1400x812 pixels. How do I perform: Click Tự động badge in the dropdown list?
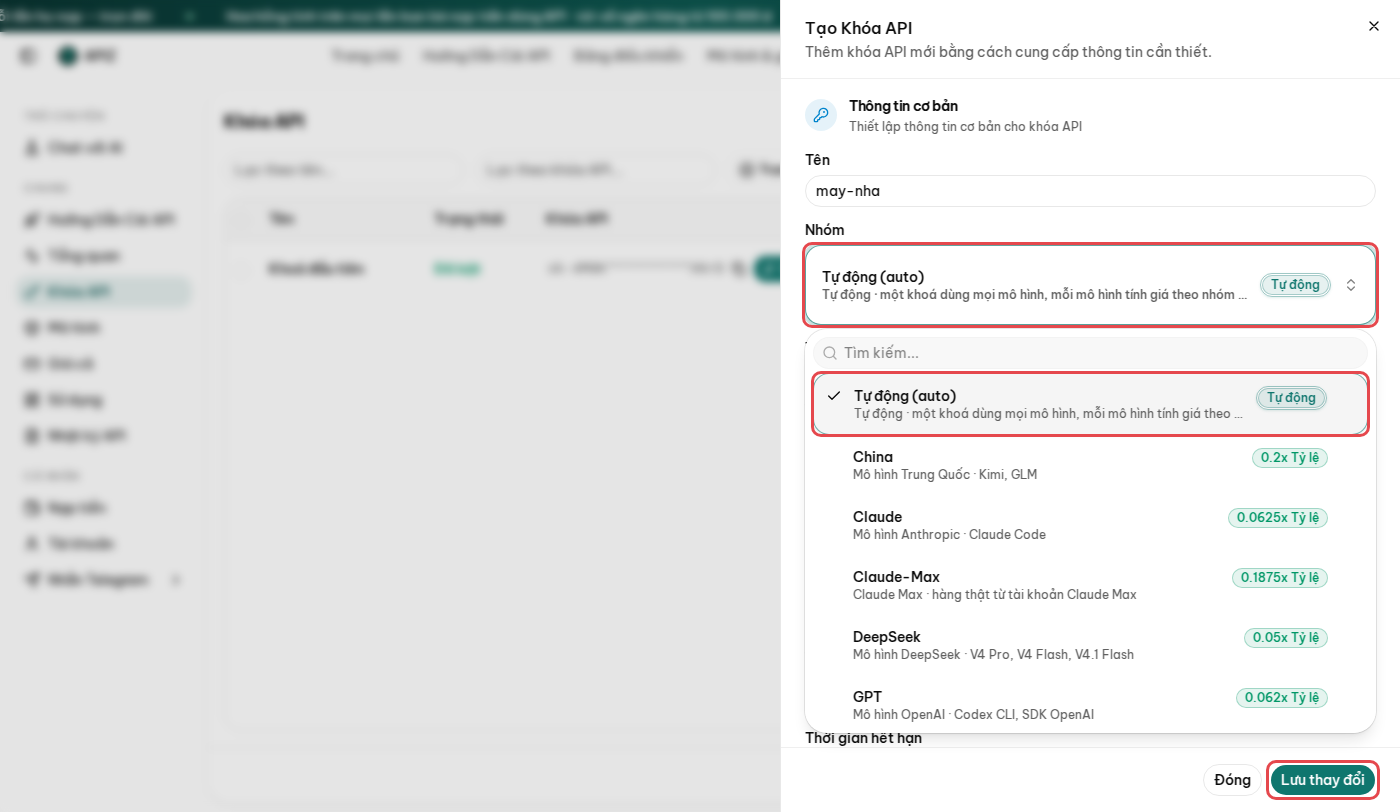1292,398
